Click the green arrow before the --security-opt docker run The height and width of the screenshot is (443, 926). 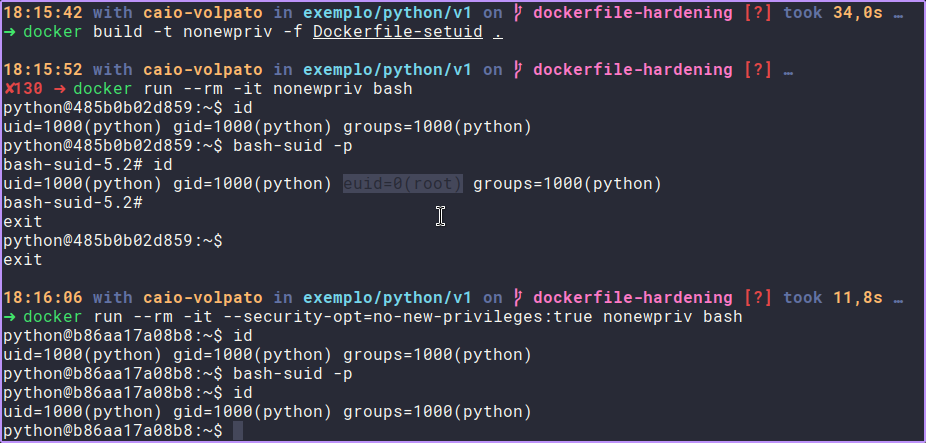click(9, 317)
